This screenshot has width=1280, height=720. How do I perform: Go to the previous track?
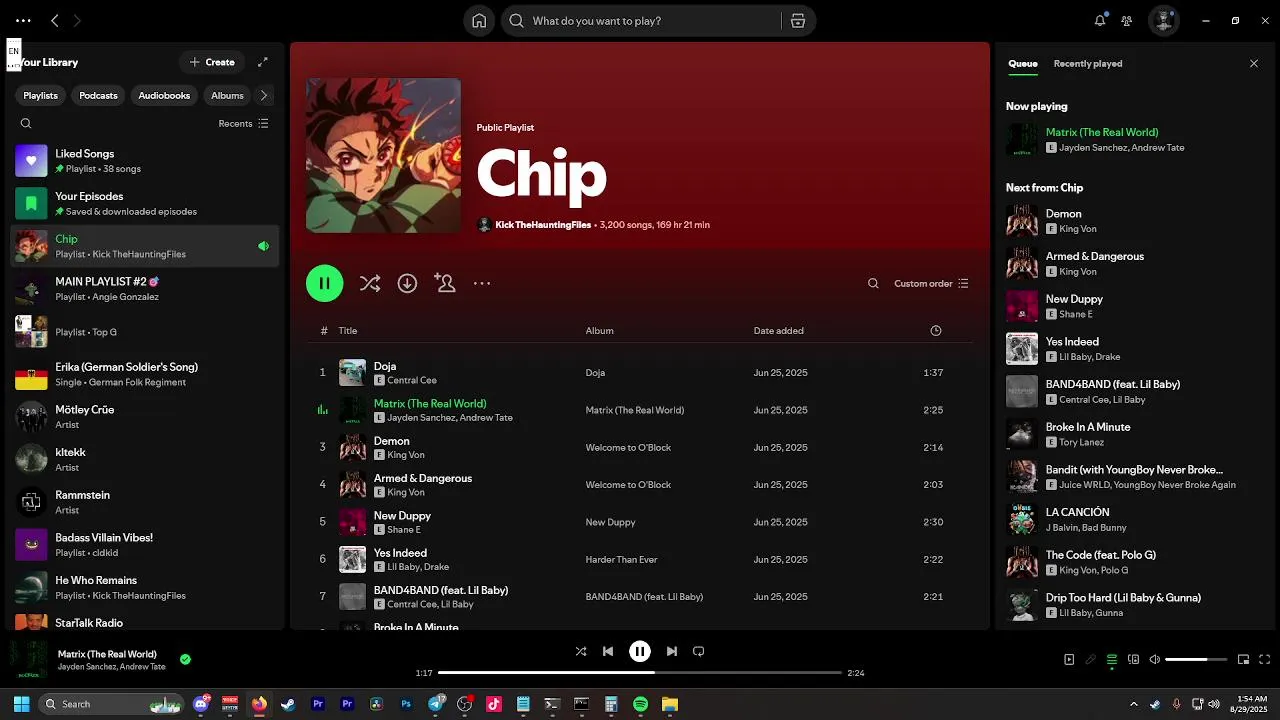click(x=608, y=651)
